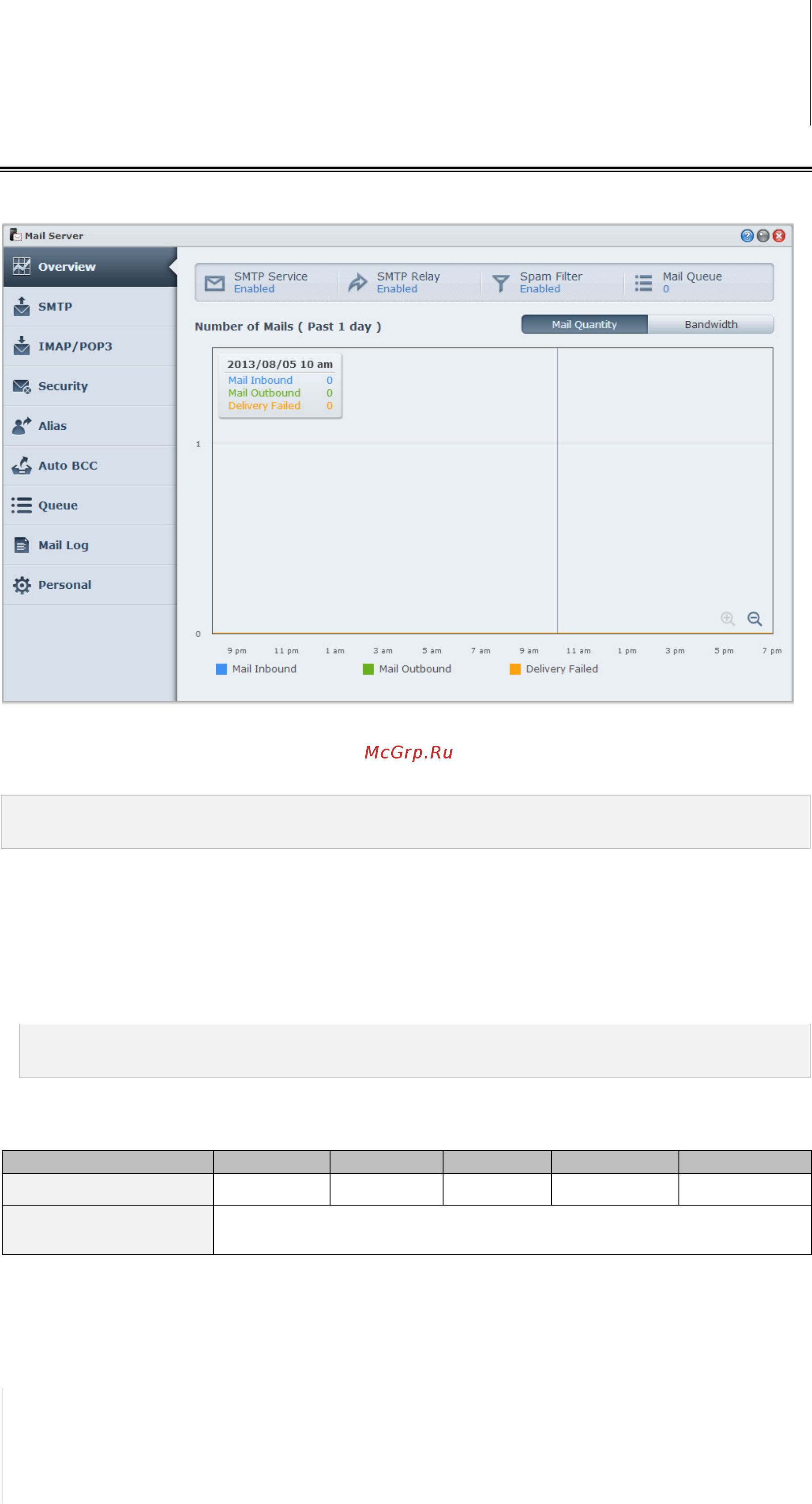Toggle the Mail Outbound green legend swatch
This screenshot has width=812, height=1504.
click(368, 669)
